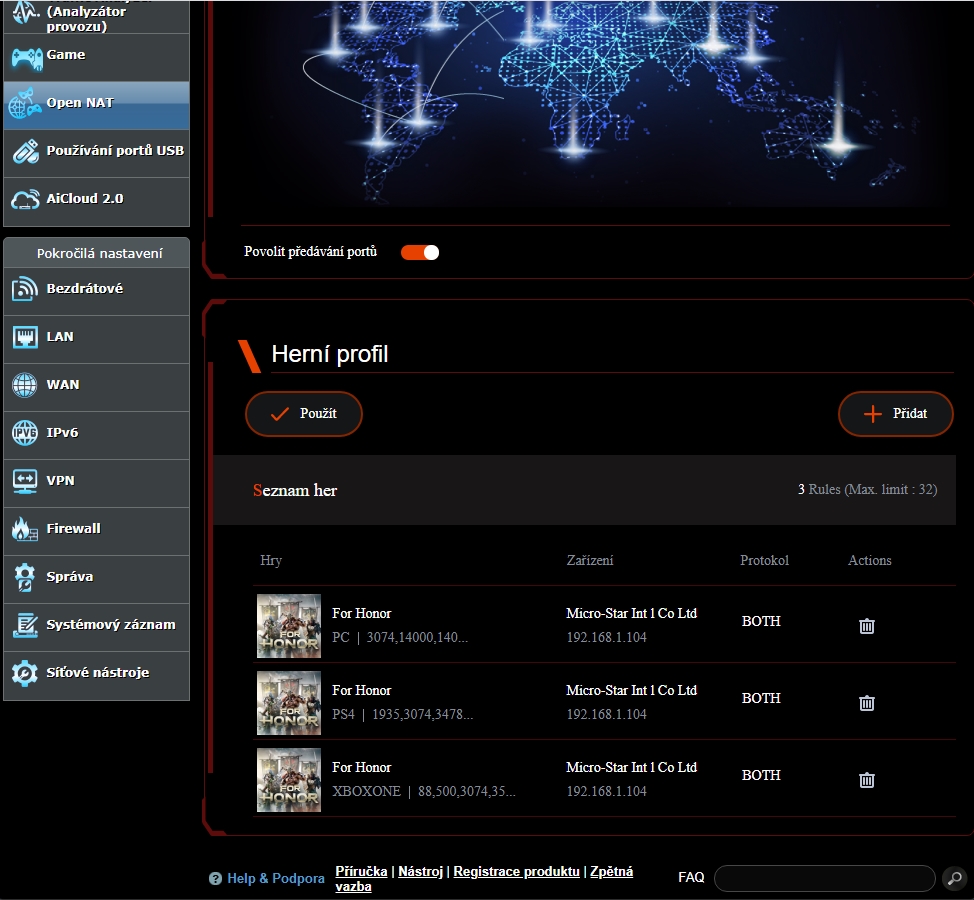The height and width of the screenshot is (900, 974).
Task: Delete the For Honor PC rule
Action: pos(867,626)
